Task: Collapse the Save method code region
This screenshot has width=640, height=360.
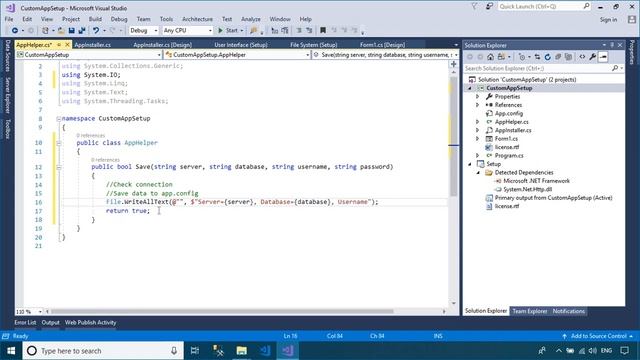Action: click(59, 167)
